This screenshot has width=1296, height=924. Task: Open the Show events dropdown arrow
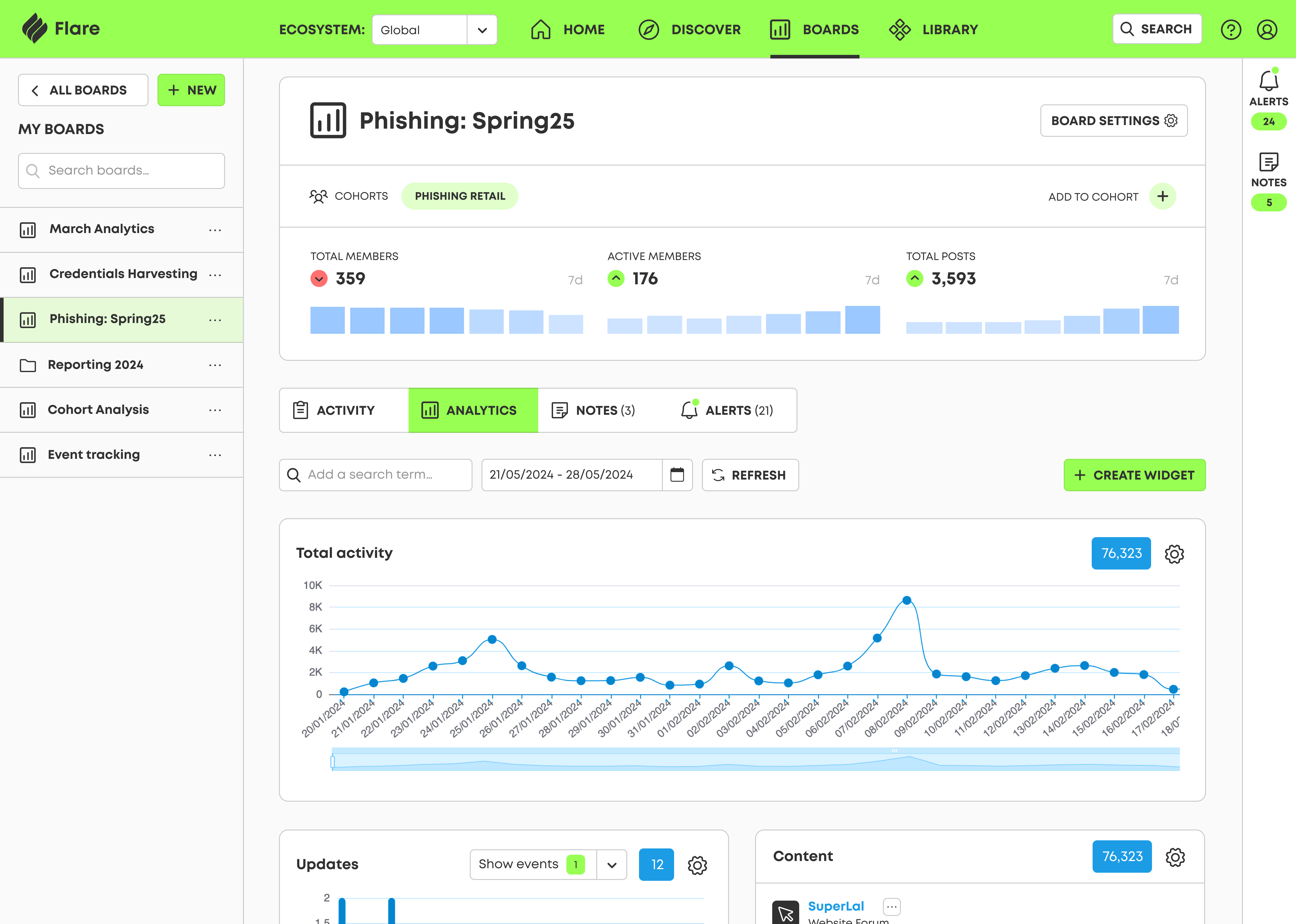(612, 865)
